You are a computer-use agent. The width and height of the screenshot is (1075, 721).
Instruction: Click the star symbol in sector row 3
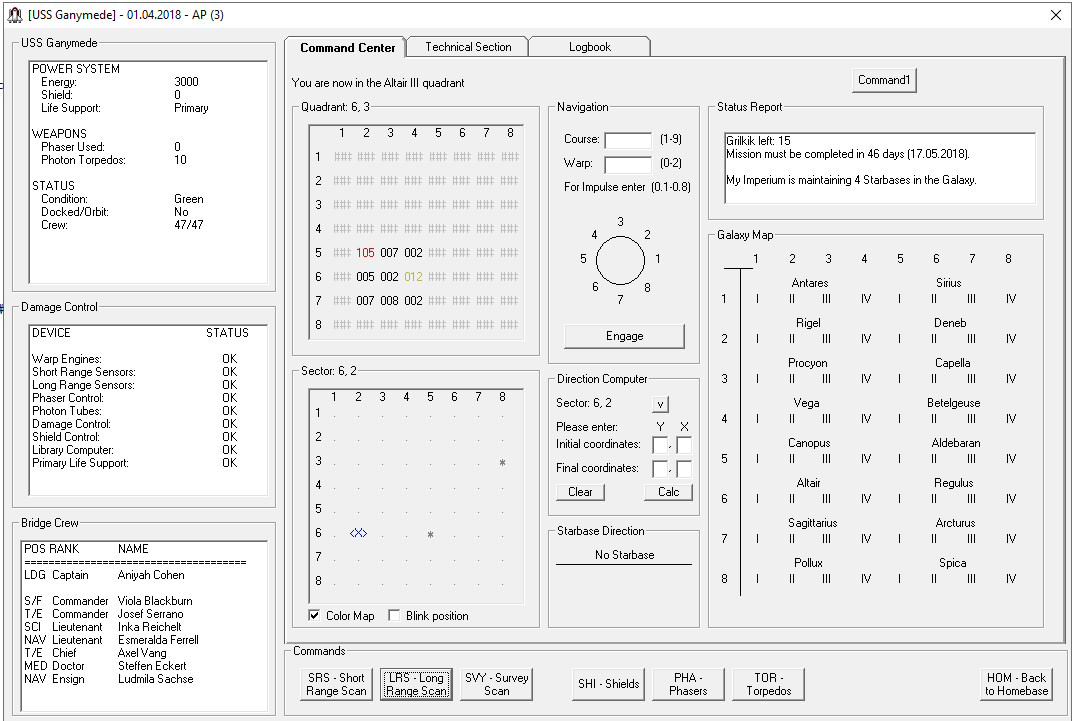point(502,463)
